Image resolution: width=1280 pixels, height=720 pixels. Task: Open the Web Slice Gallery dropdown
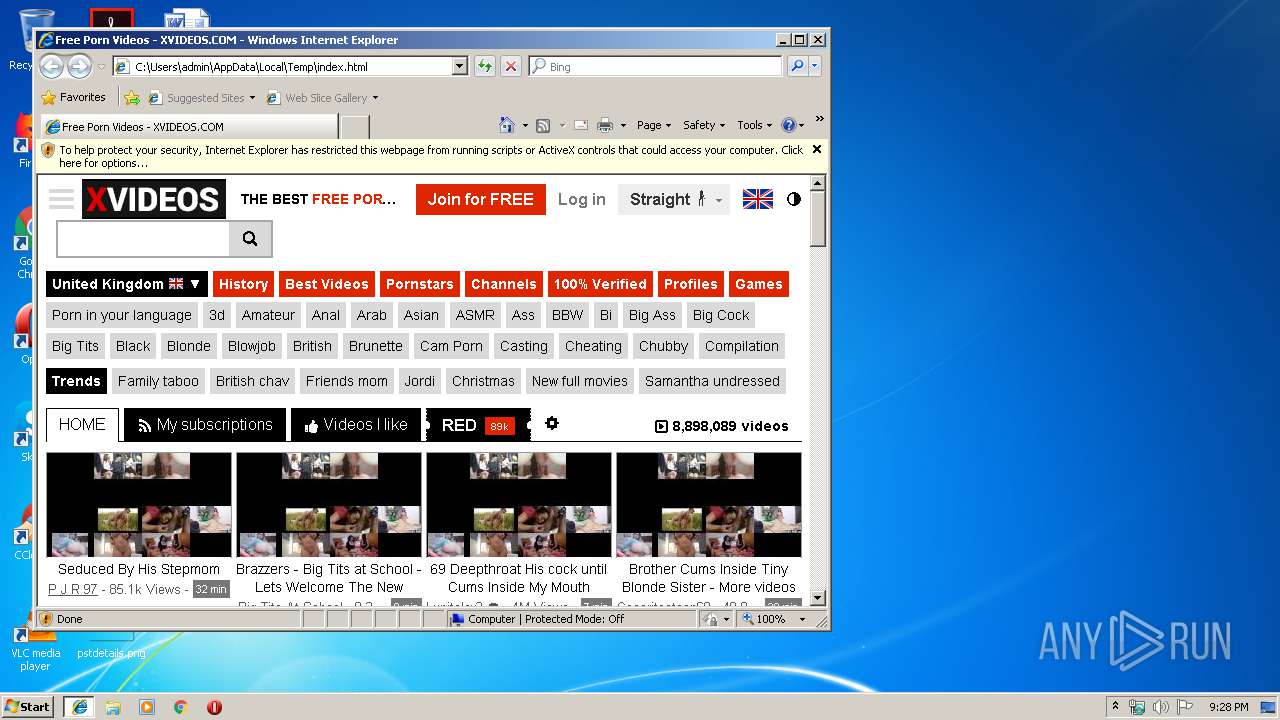[375, 98]
